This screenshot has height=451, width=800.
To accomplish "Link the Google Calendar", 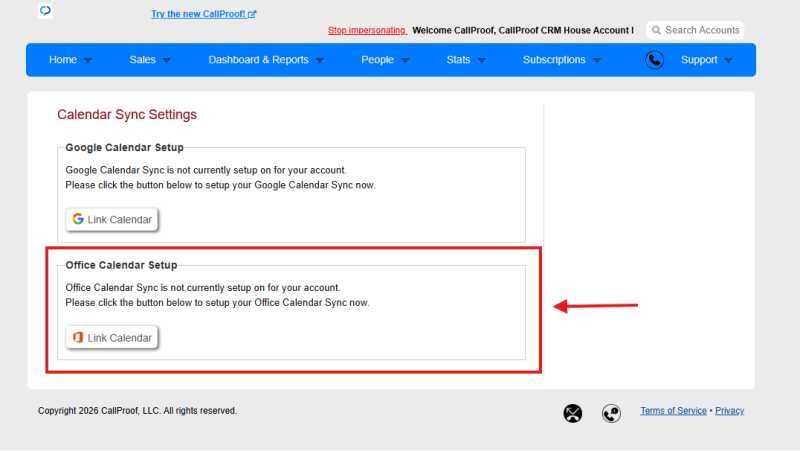I will (112, 219).
